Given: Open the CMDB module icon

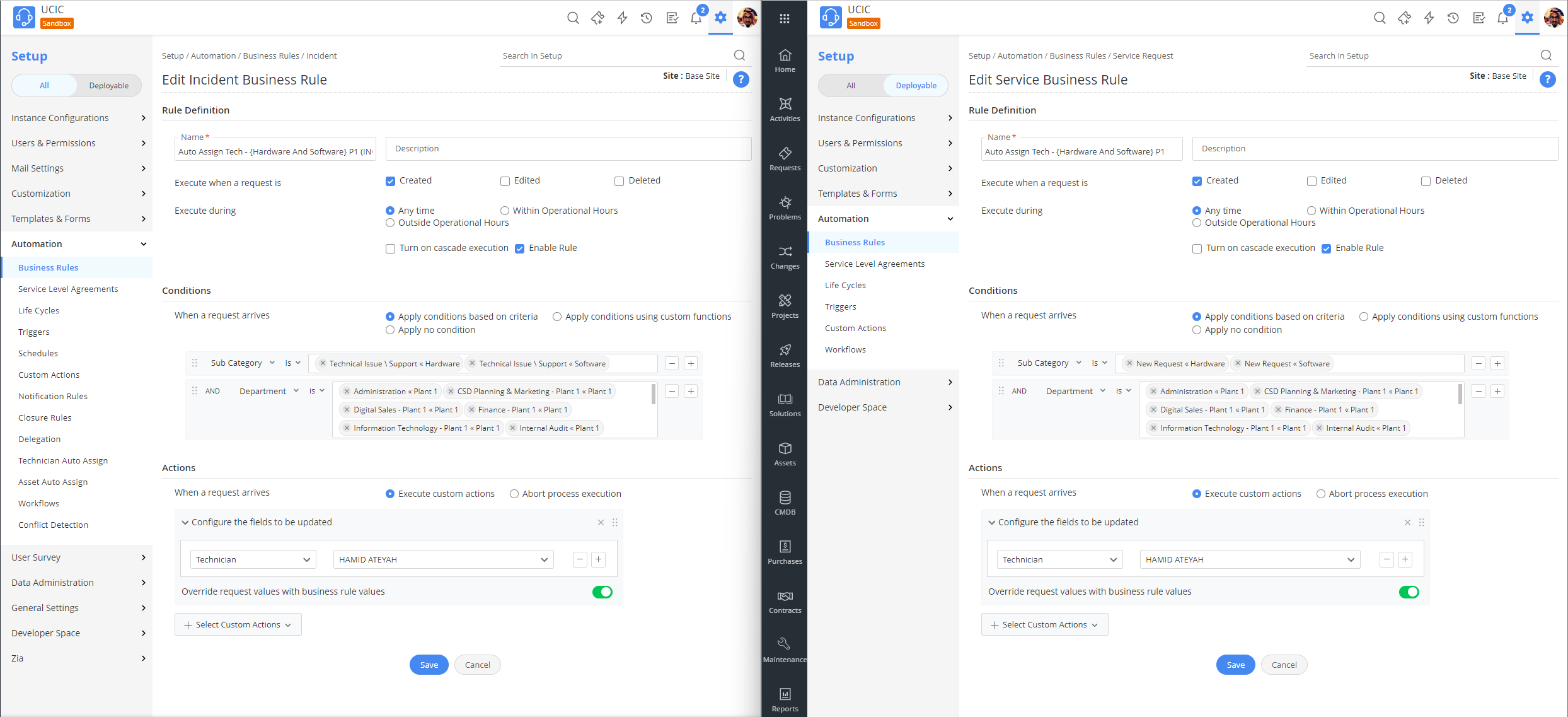Looking at the screenshot, I should pos(785,503).
